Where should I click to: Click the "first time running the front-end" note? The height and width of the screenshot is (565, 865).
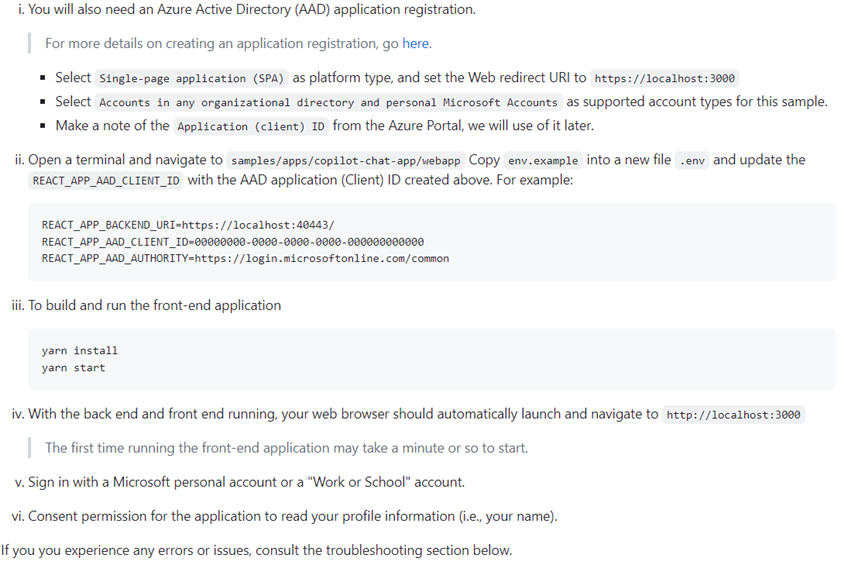tap(286, 448)
